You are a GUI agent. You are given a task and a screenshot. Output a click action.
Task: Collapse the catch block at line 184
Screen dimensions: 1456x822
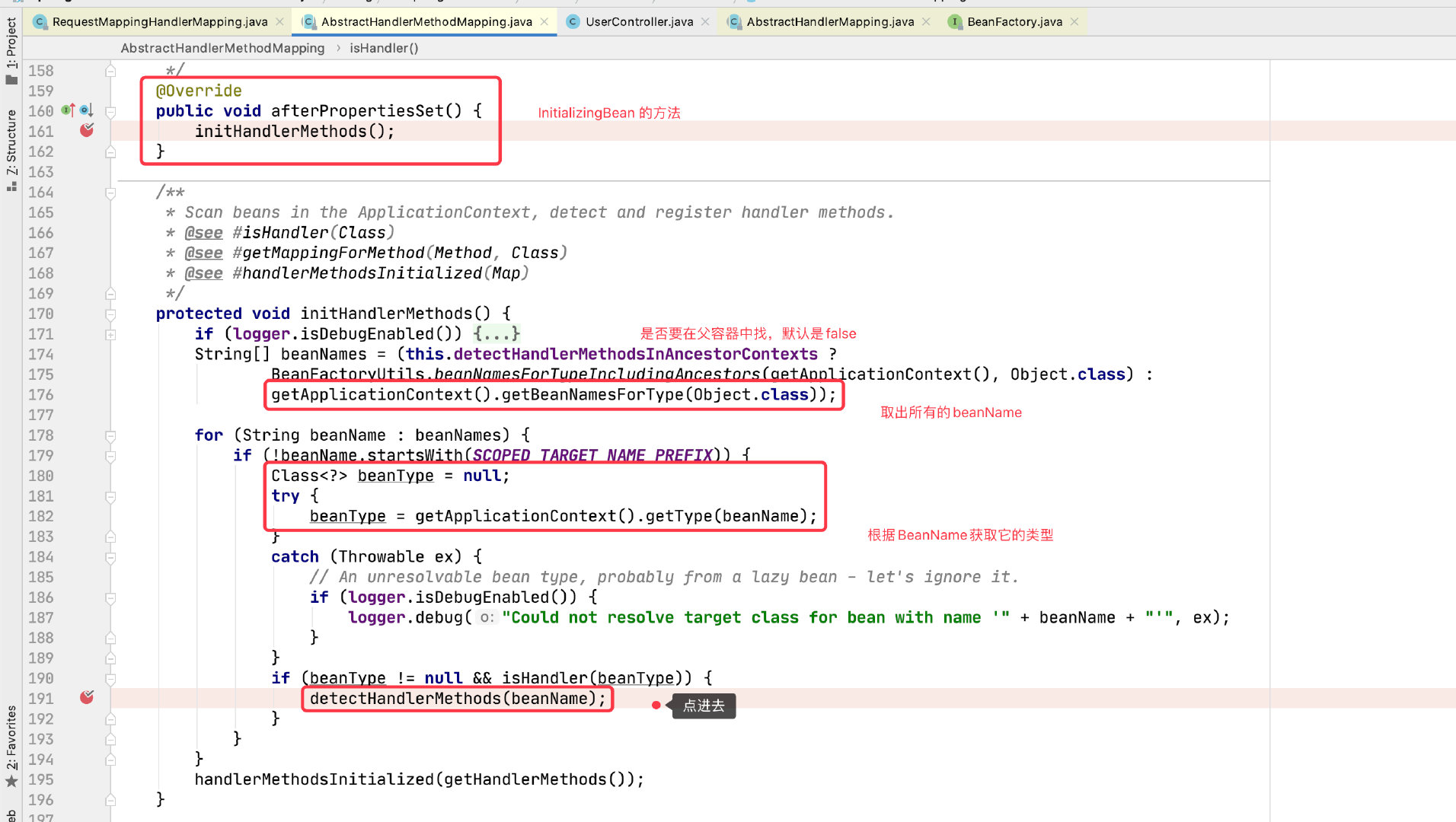coord(110,557)
